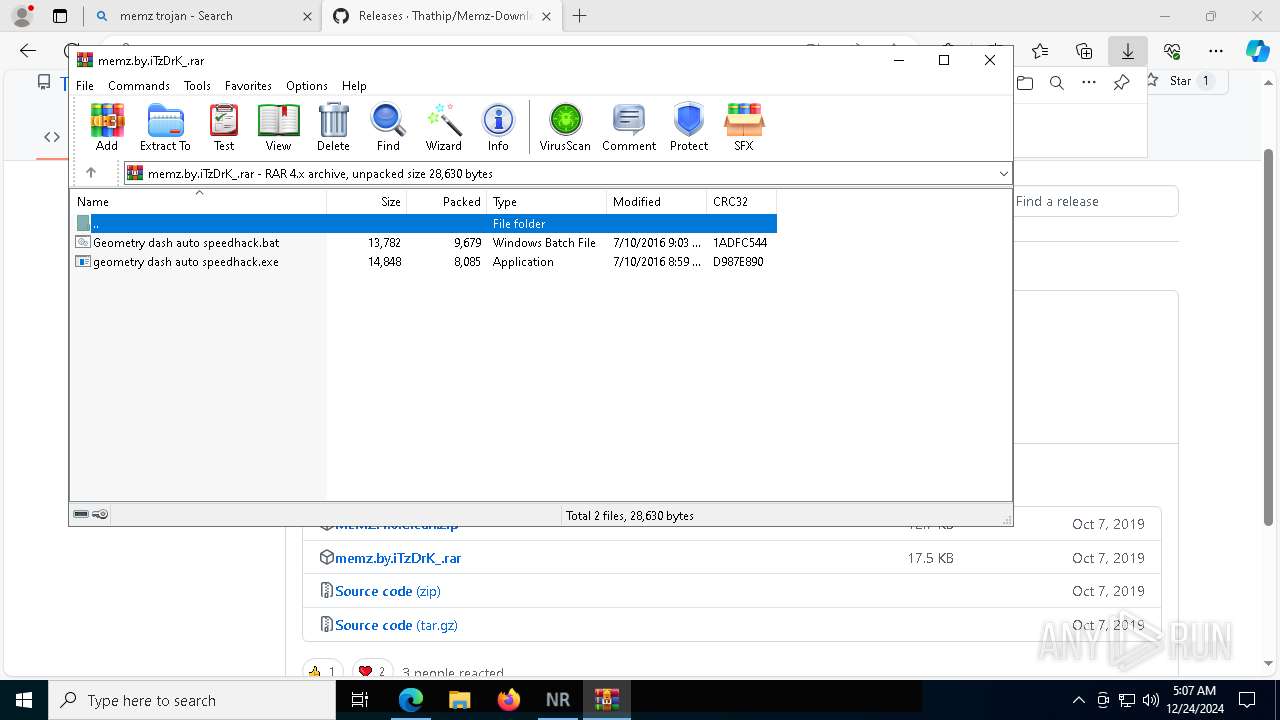1280x720 pixels.
Task: Click the thumbs up reaction button
Action: (x=323, y=672)
